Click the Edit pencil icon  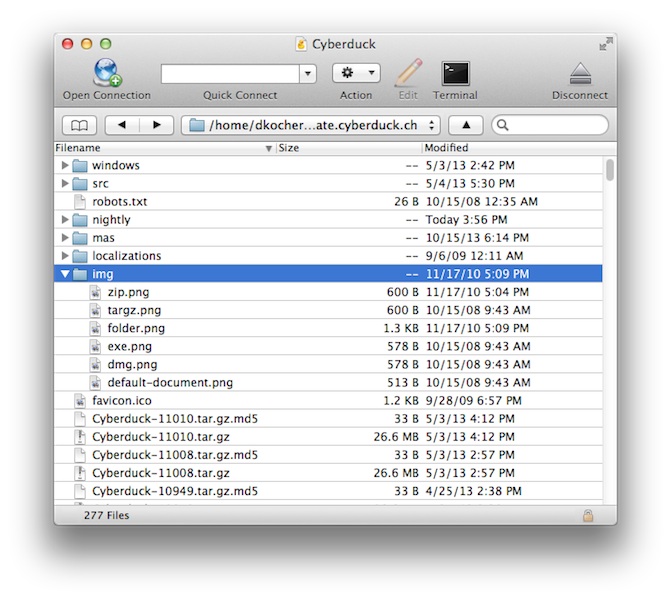(408, 73)
